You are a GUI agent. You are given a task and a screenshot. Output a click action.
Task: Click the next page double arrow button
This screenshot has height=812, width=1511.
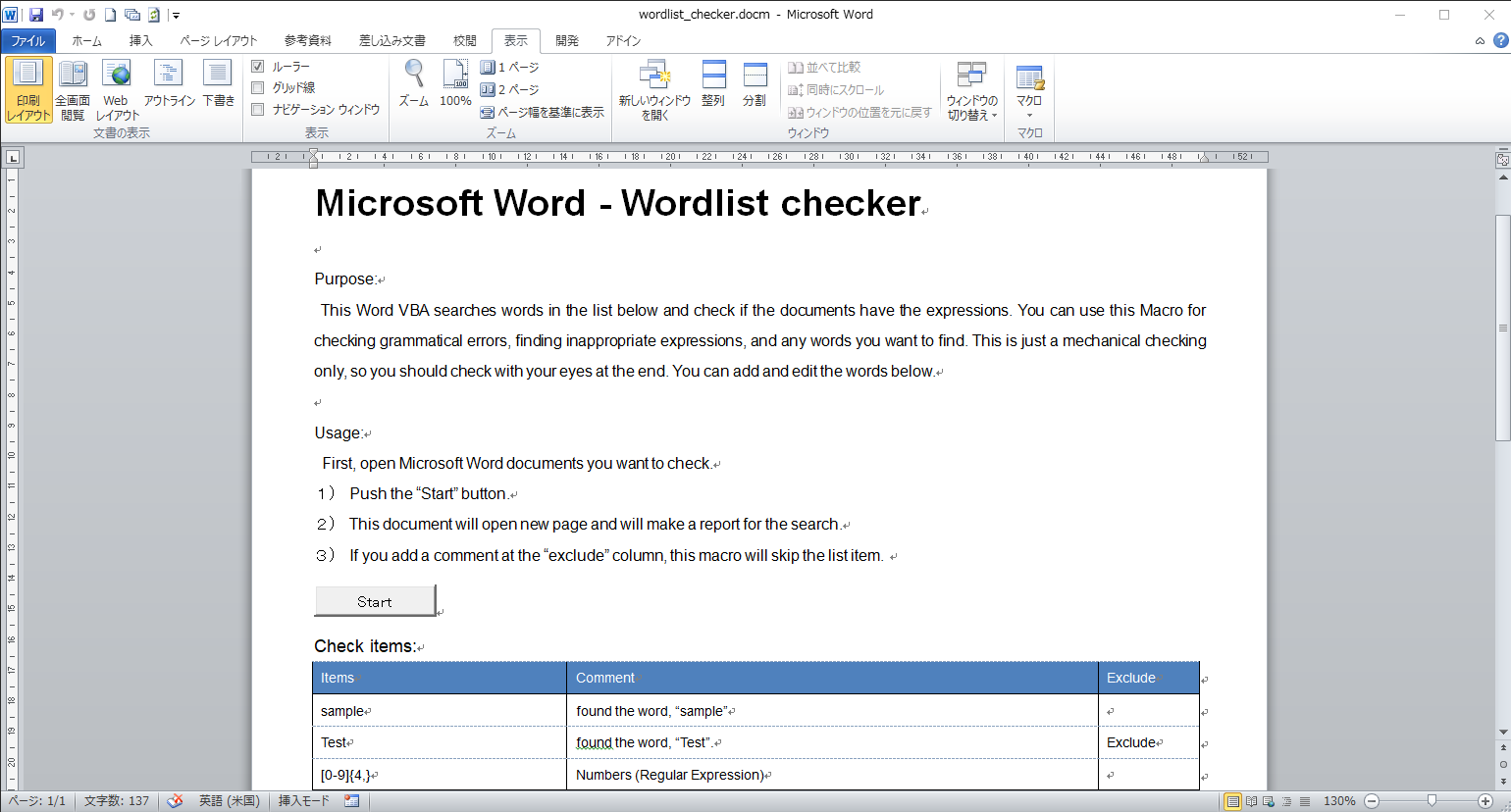pyautogui.click(x=1502, y=781)
